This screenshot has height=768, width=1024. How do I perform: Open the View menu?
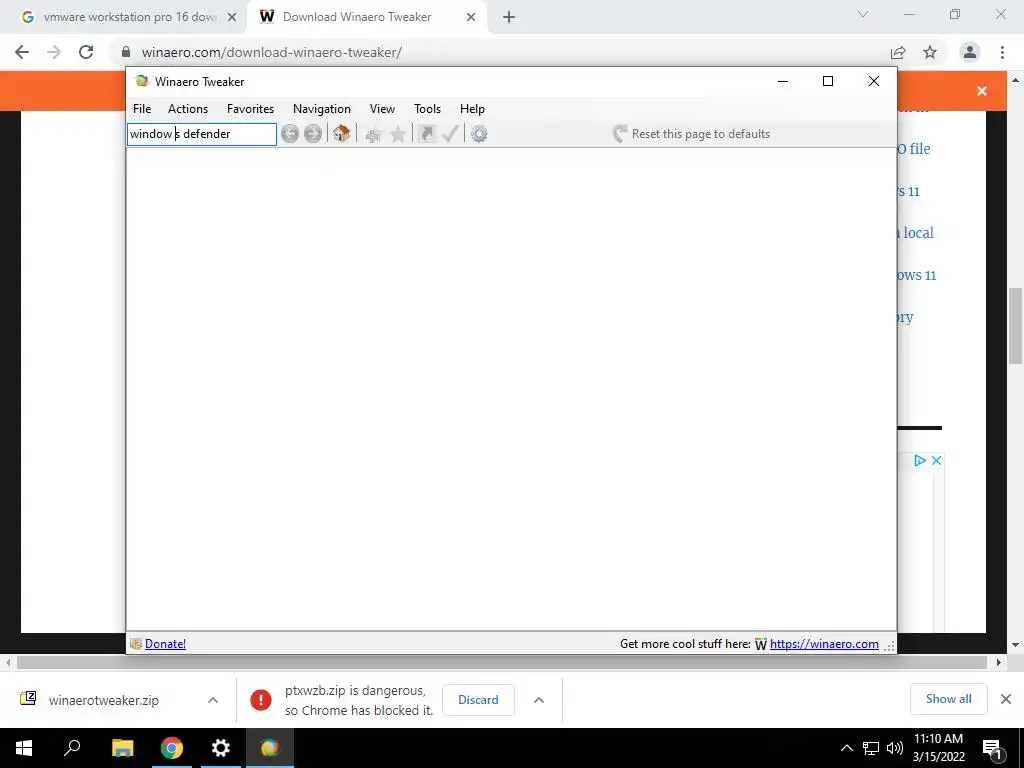(382, 109)
